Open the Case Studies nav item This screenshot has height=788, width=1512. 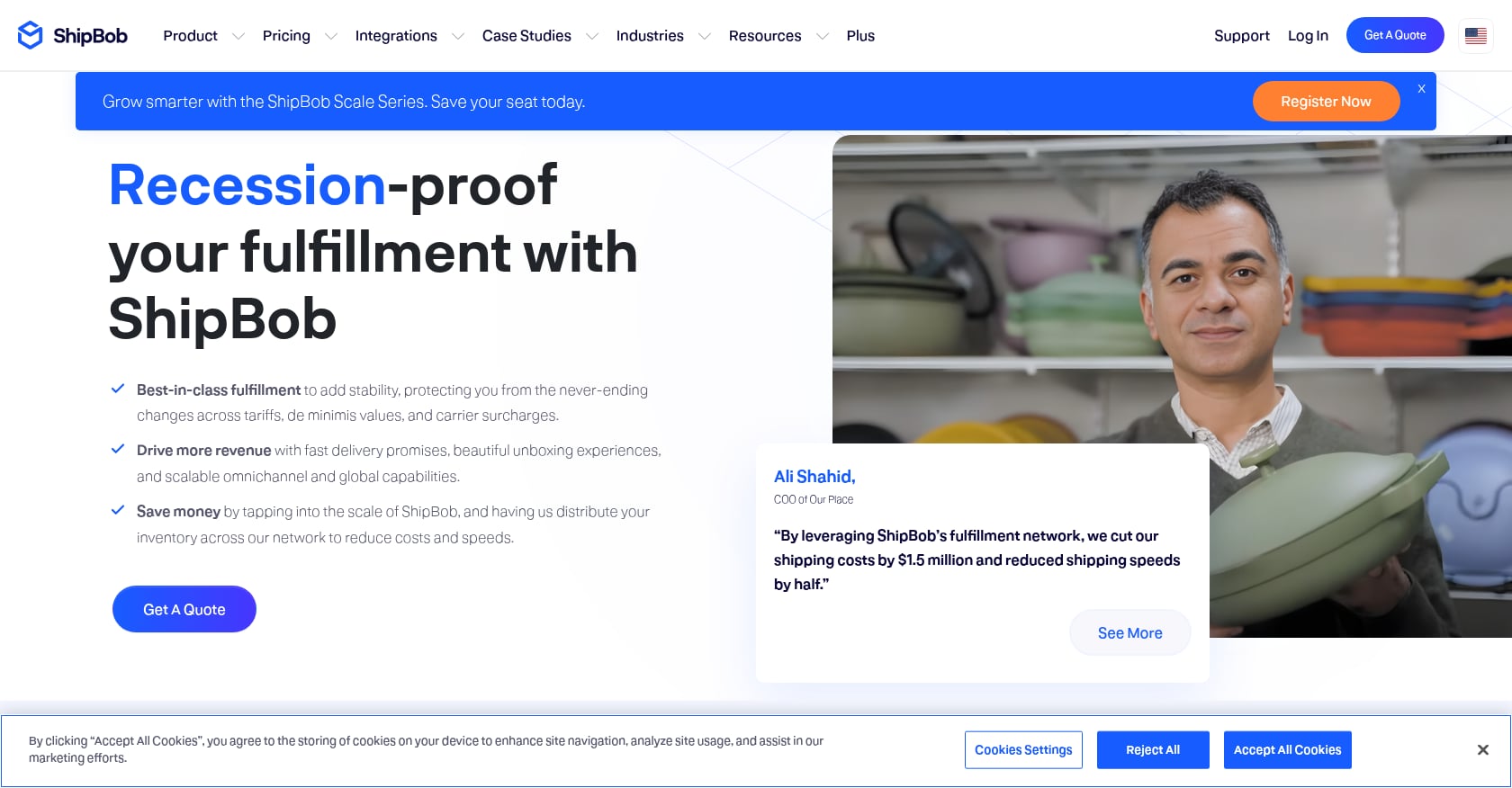[x=526, y=36]
